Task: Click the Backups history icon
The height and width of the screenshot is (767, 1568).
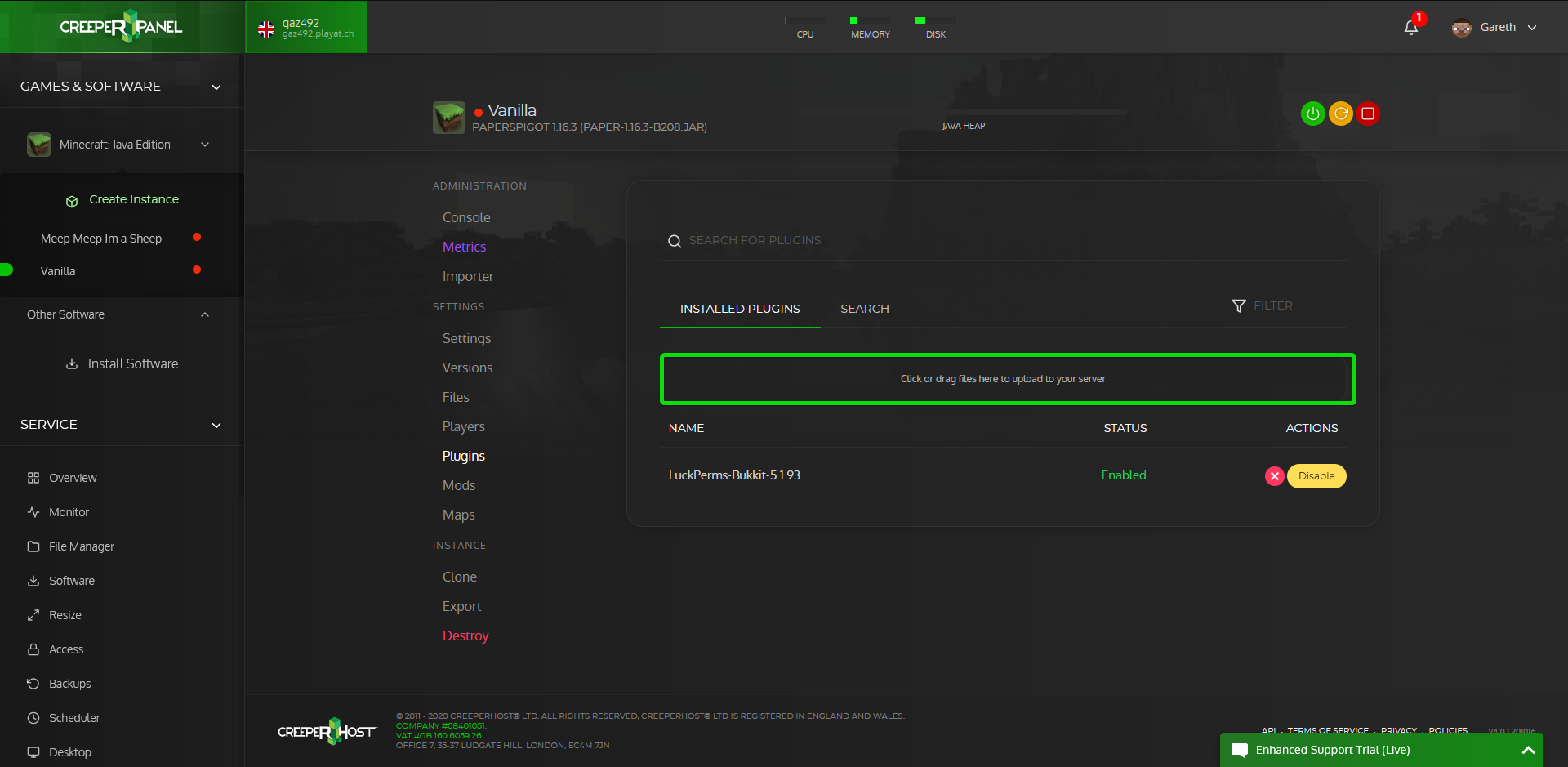Action: 33,684
